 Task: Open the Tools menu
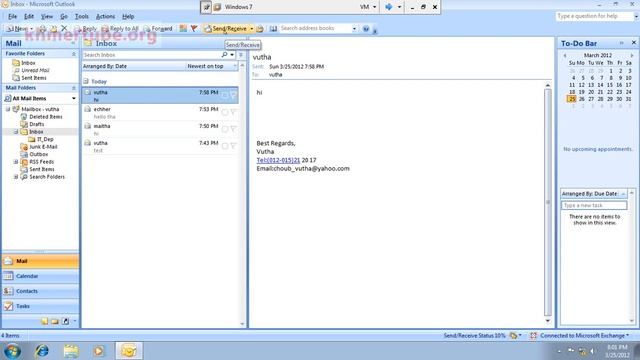[x=82, y=16]
